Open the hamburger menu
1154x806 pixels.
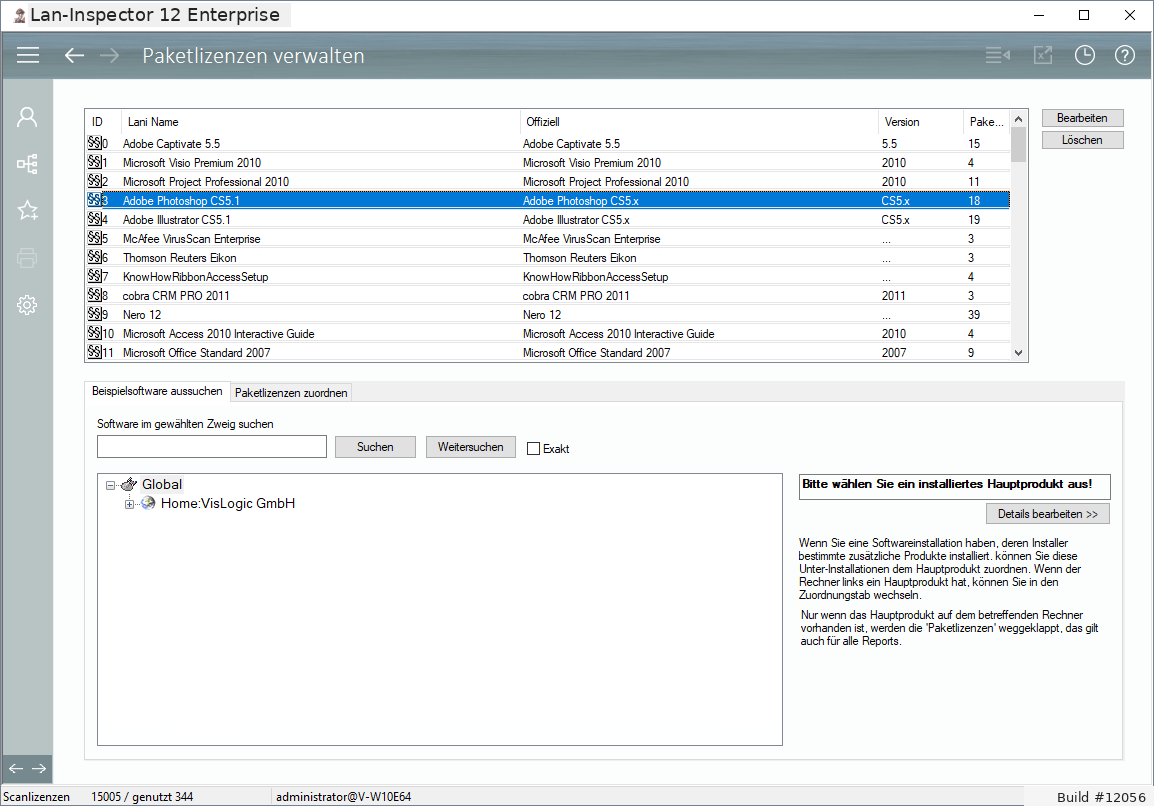pyautogui.click(x=28, y=55)
